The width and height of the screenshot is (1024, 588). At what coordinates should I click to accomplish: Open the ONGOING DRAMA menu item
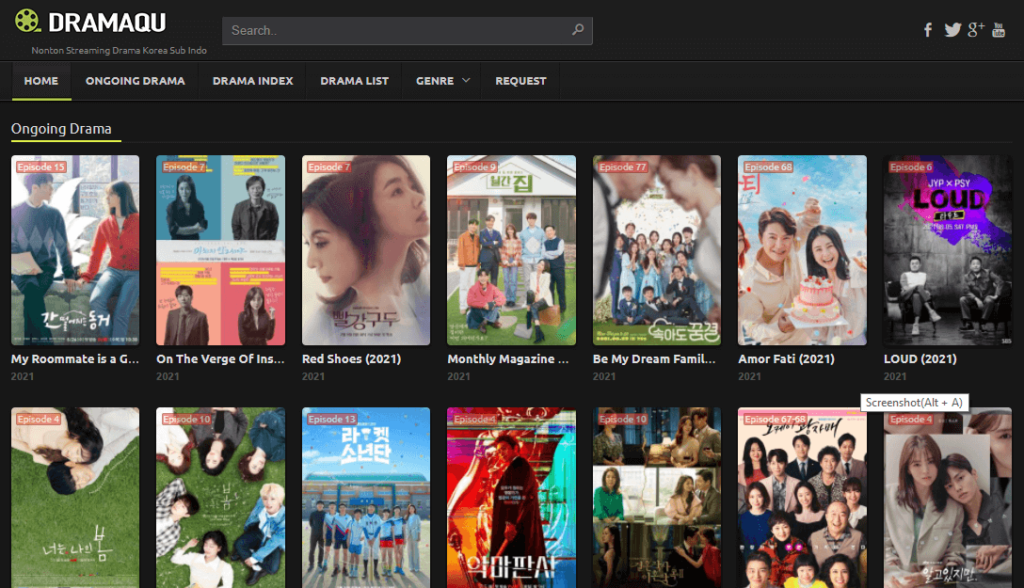coord(135,81)
